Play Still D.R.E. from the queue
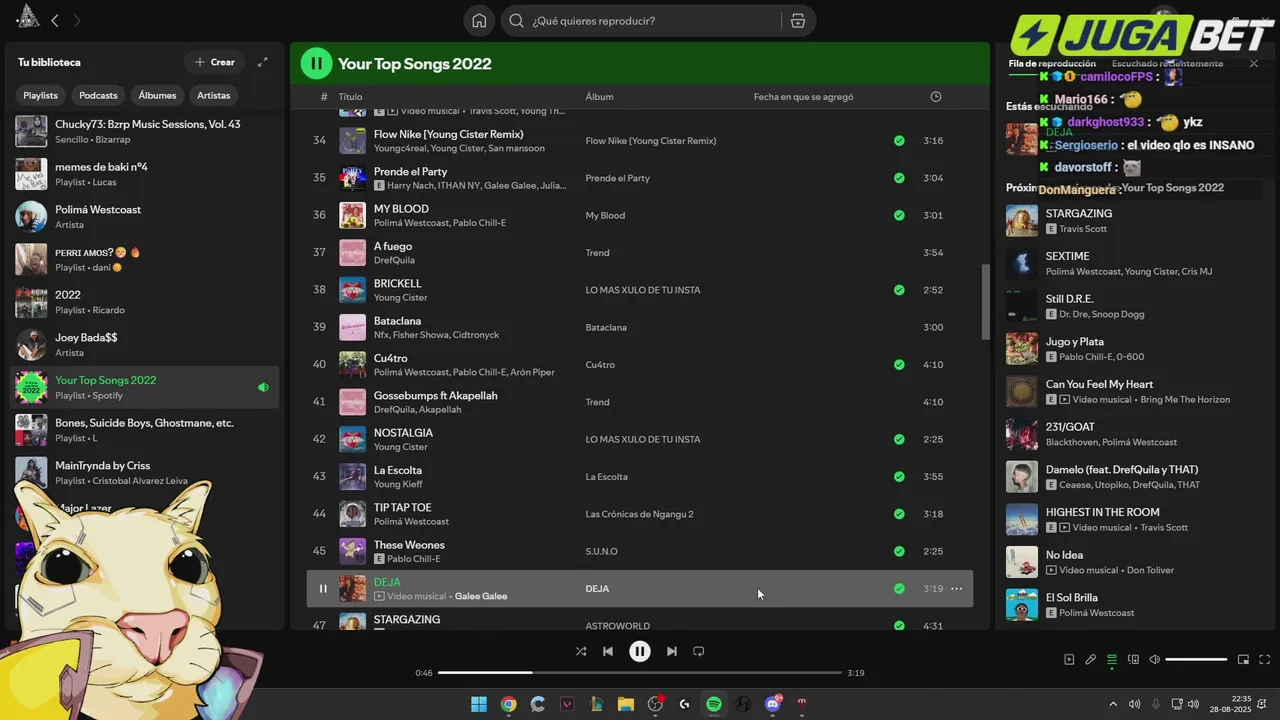This screenshot has width=1280, height=720. coord(1022,306)
